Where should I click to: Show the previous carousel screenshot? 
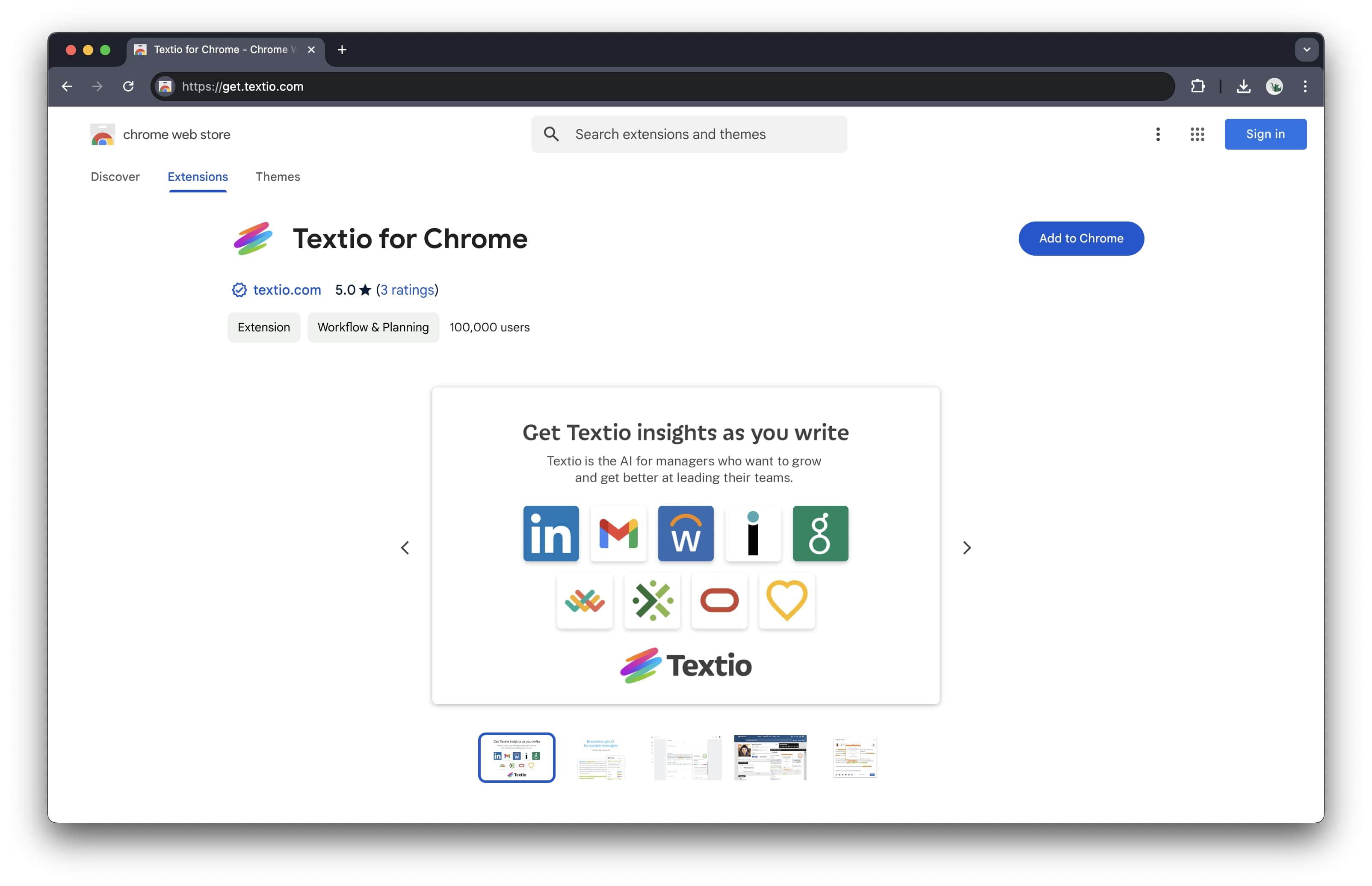405,548
